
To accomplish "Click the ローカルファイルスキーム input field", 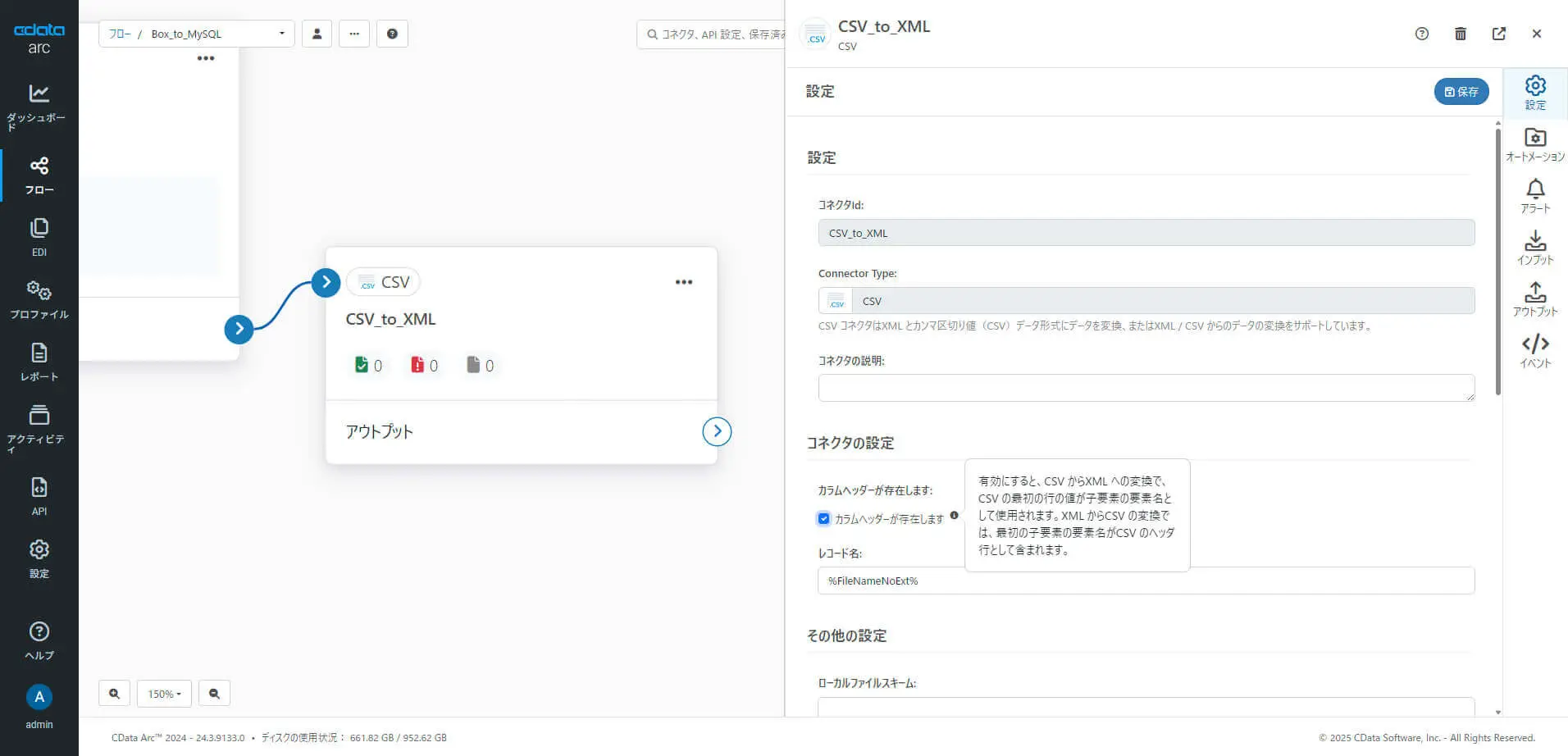I will pyautogui.click(x=1146, y=706).
